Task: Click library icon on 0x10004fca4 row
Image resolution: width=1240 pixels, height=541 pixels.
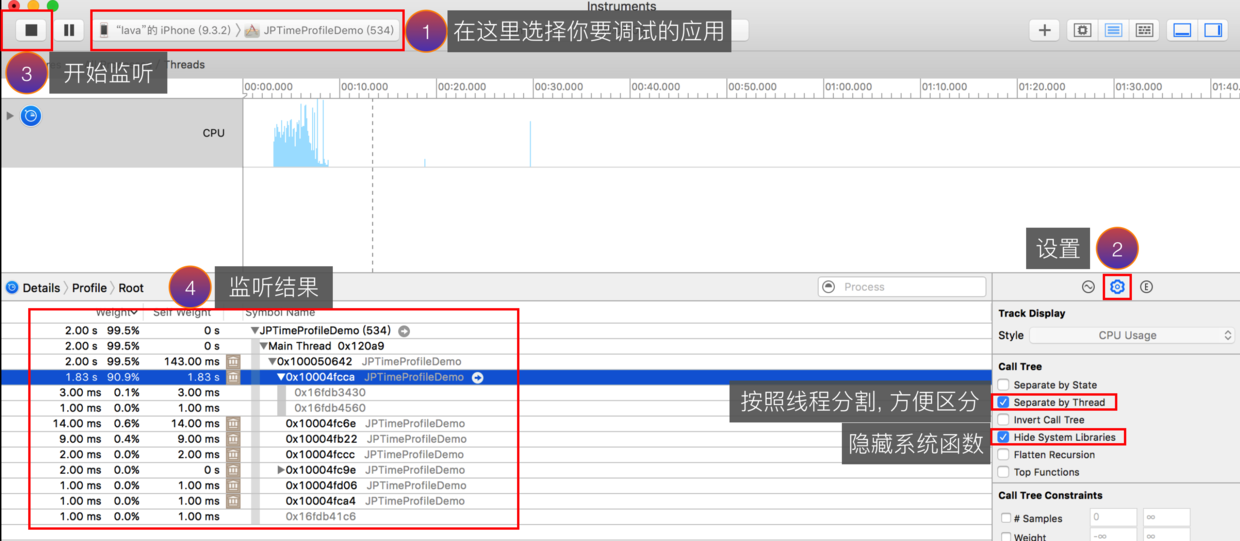Action: (233, 501)
